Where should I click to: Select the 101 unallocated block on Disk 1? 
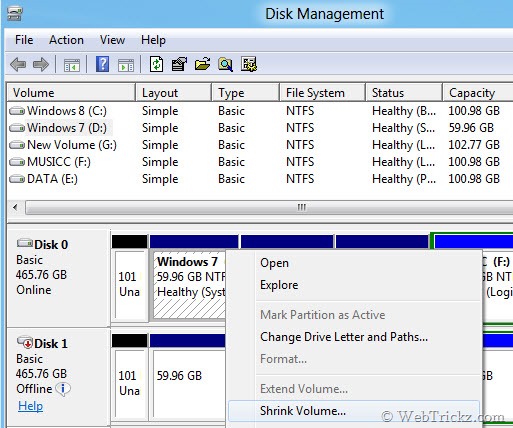point(130,377)
